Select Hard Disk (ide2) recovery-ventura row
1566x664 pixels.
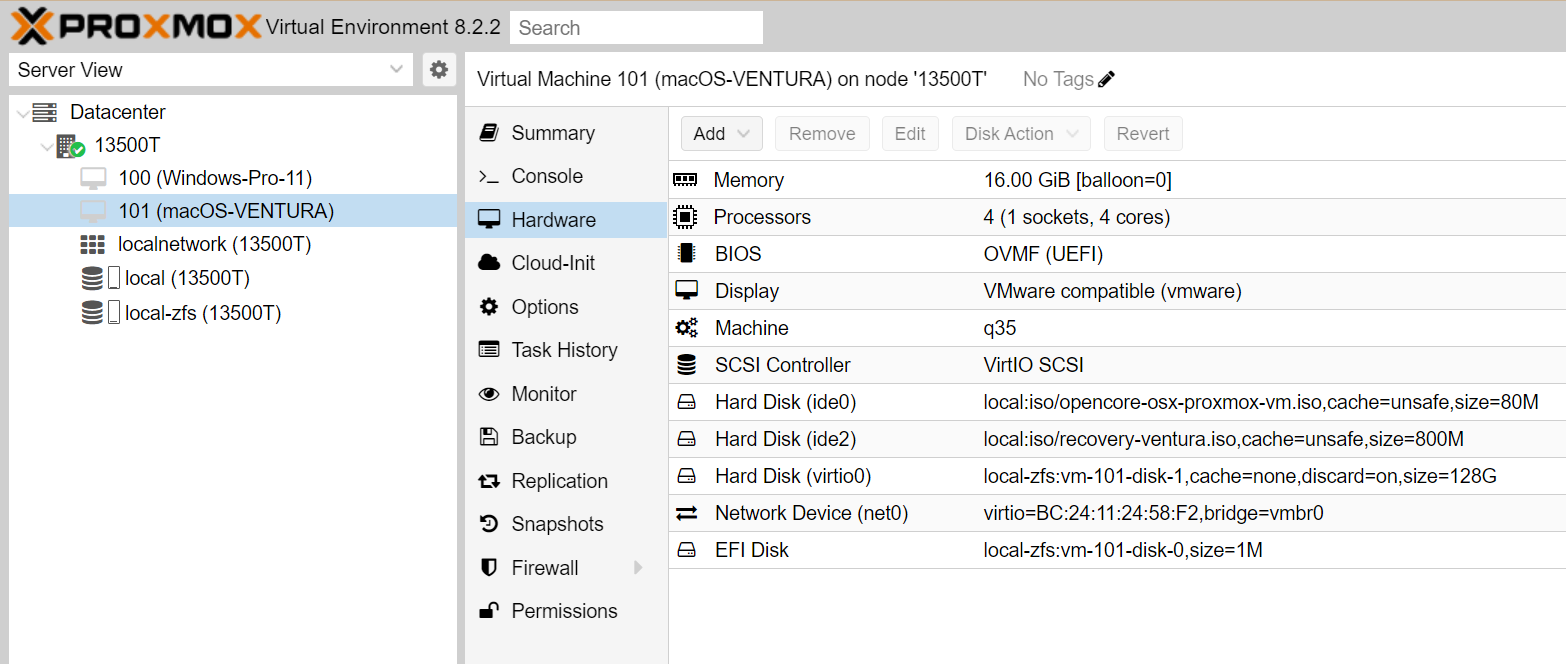click(1117, 439)
